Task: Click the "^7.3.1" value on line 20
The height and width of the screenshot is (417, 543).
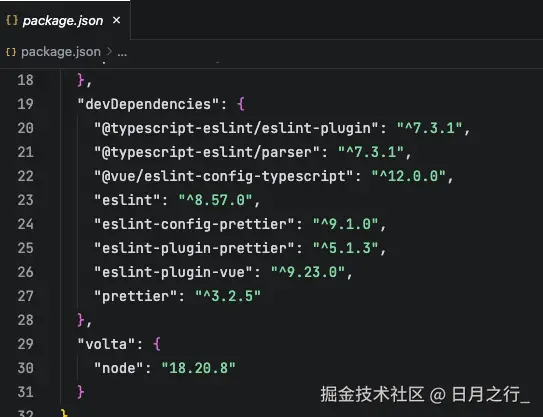Action: pyautogui.click(x=429, y=128)
